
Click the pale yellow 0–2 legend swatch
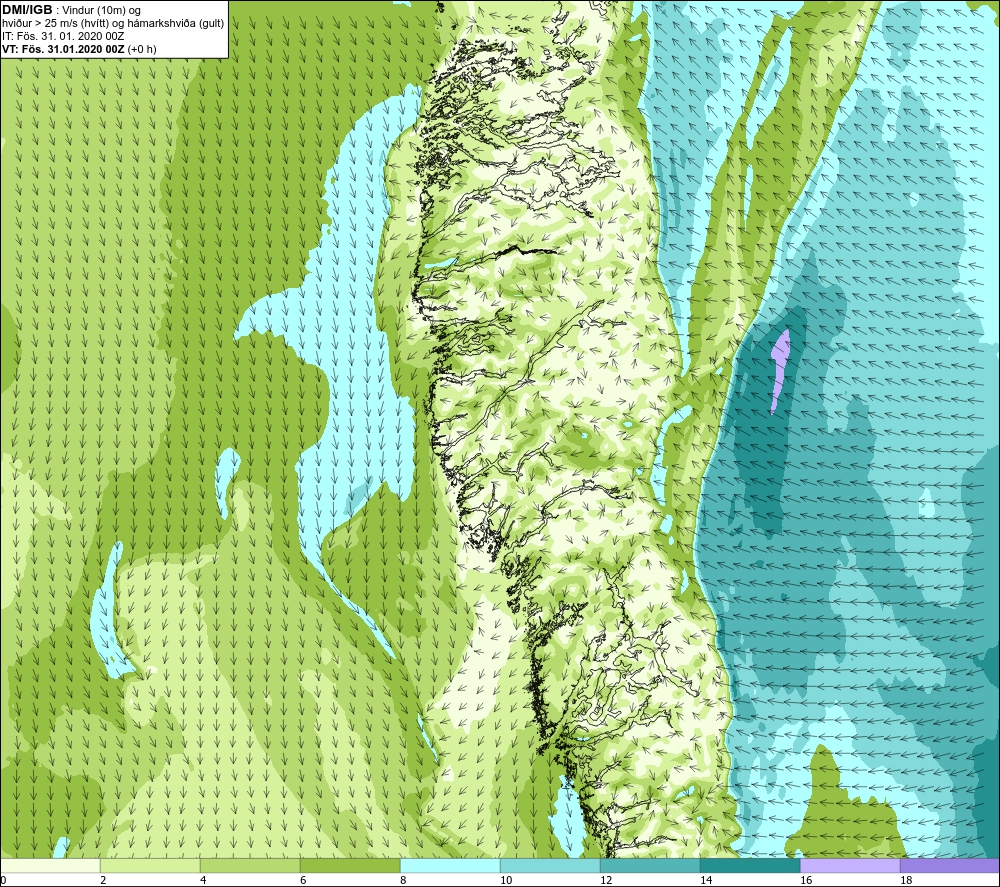50,865
